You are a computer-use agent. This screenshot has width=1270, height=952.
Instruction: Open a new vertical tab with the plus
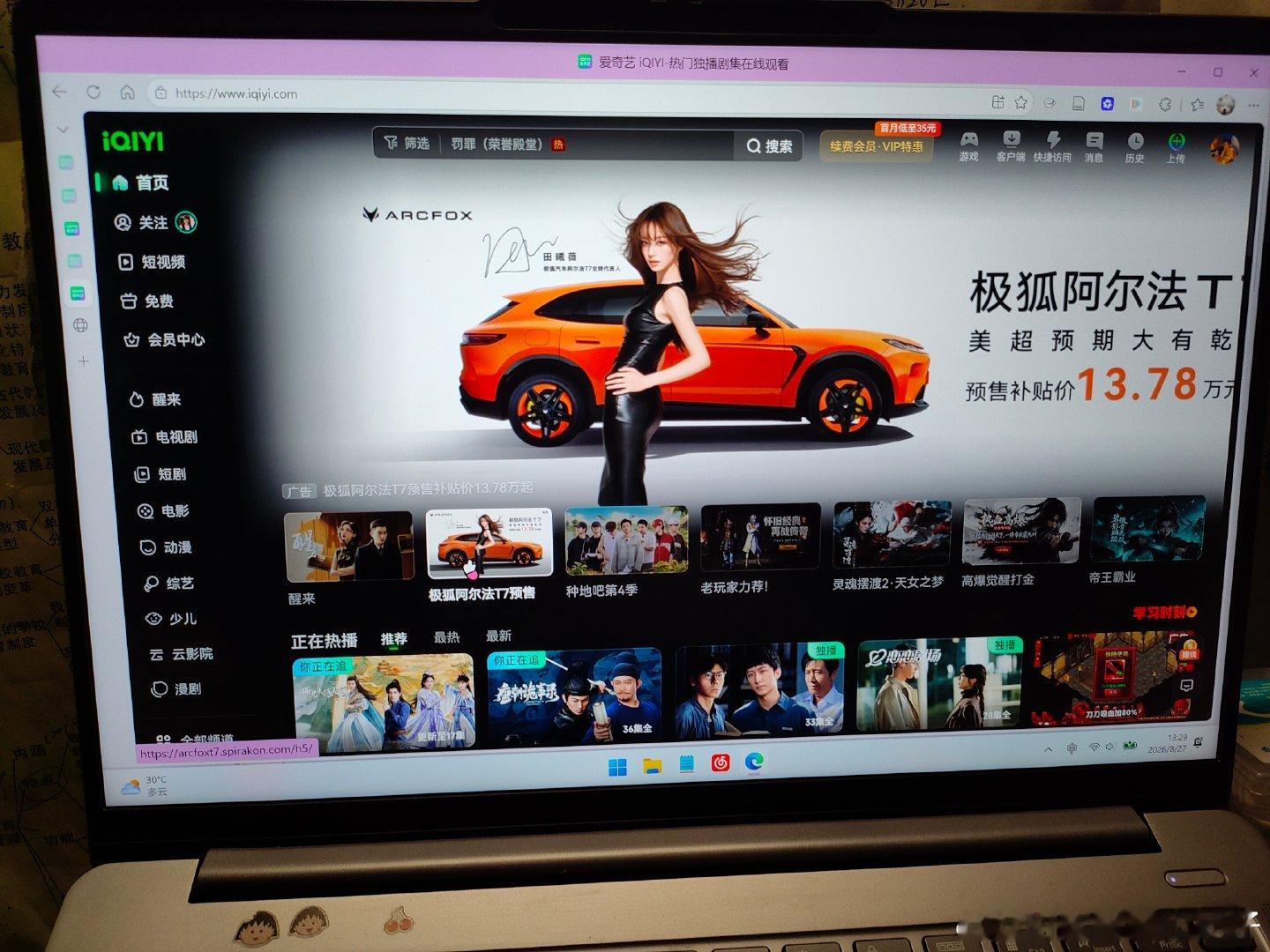84,361
